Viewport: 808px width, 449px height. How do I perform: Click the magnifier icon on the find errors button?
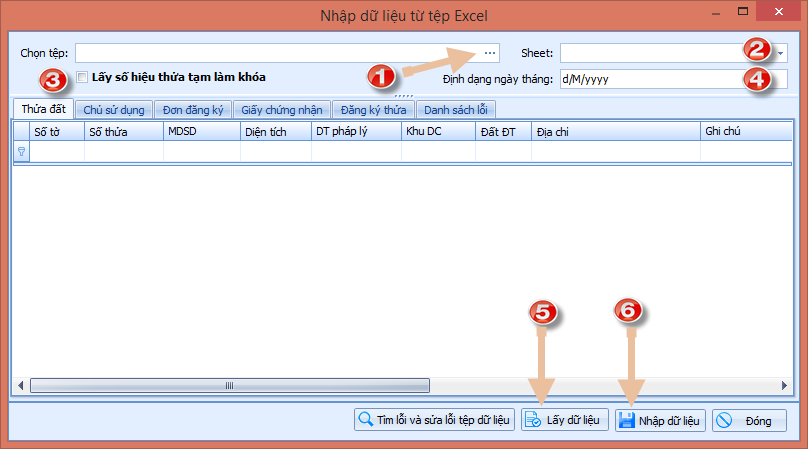[366, 420]
